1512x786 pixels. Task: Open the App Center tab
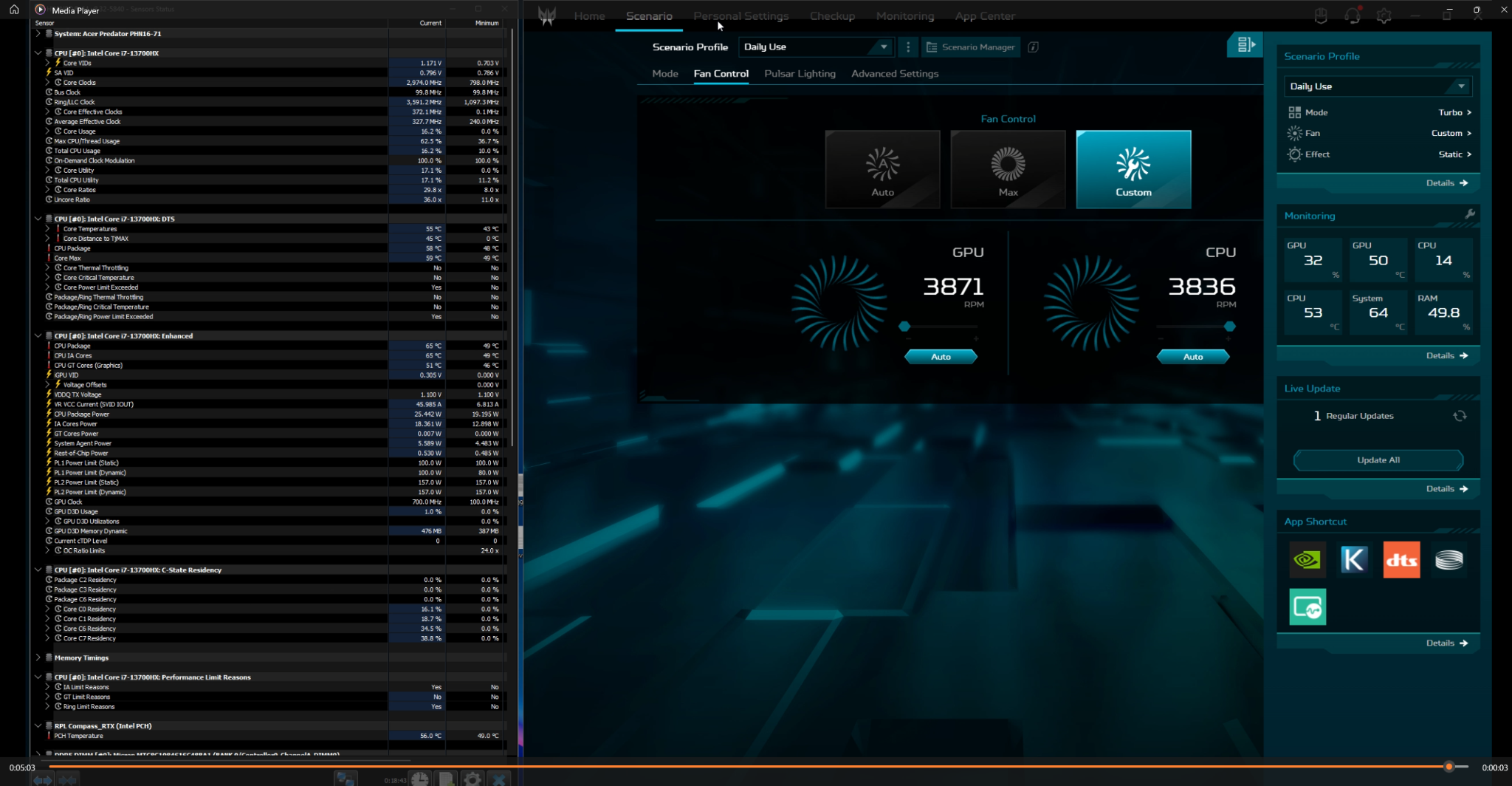985,16
